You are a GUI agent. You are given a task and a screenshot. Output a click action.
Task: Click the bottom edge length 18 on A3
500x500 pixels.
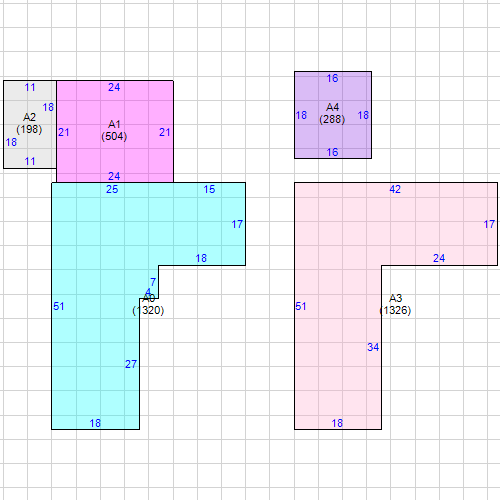pyautogui.click(x=337, y=423)
